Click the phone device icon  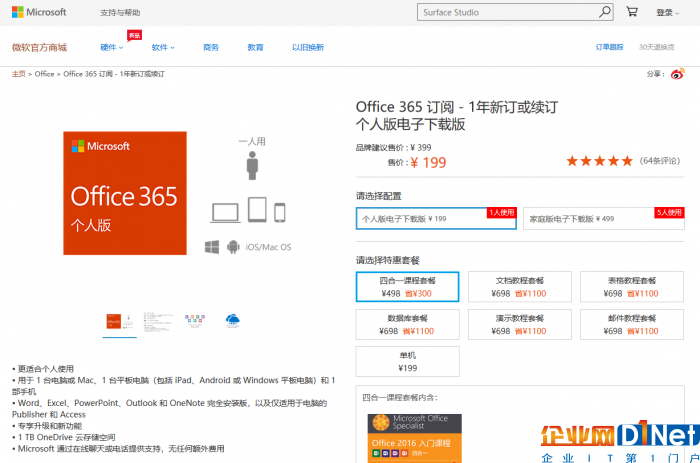pyautogui.click(x=280, y=213)
